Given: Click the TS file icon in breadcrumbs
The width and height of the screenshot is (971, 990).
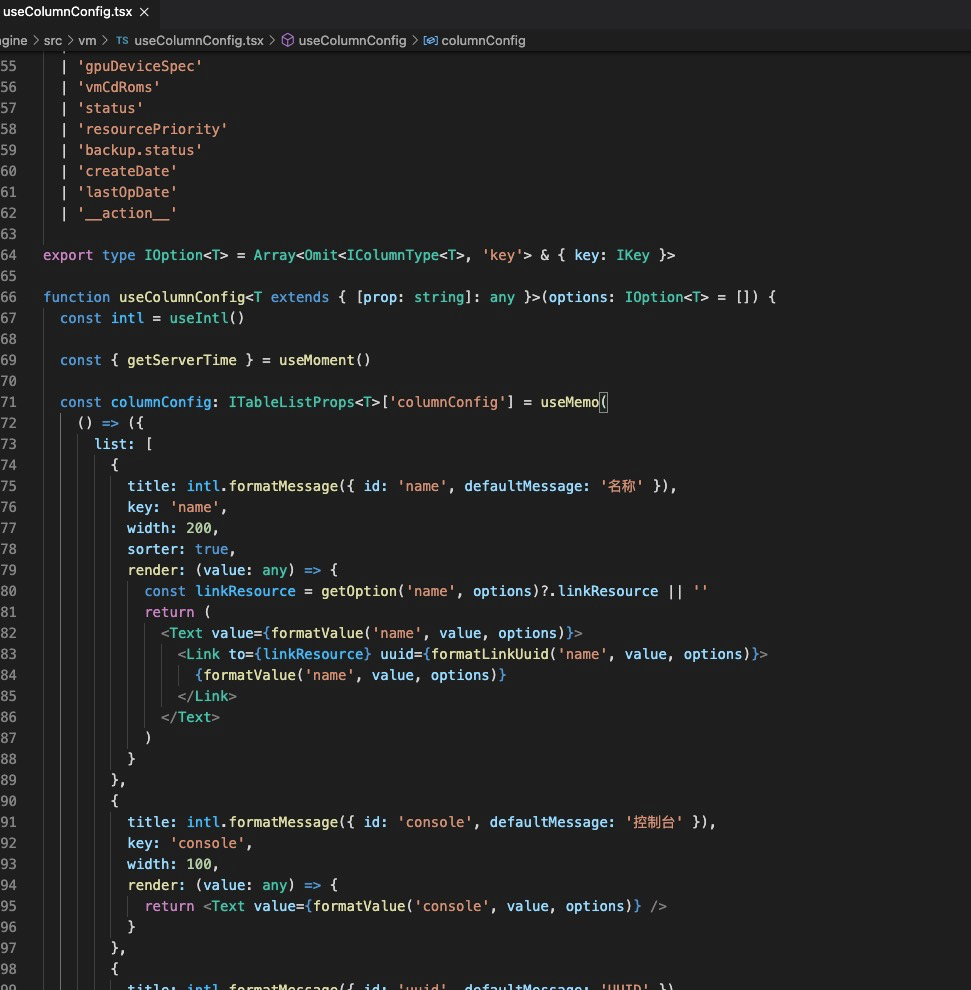Looking at the screenshot, I should point(122,41).
